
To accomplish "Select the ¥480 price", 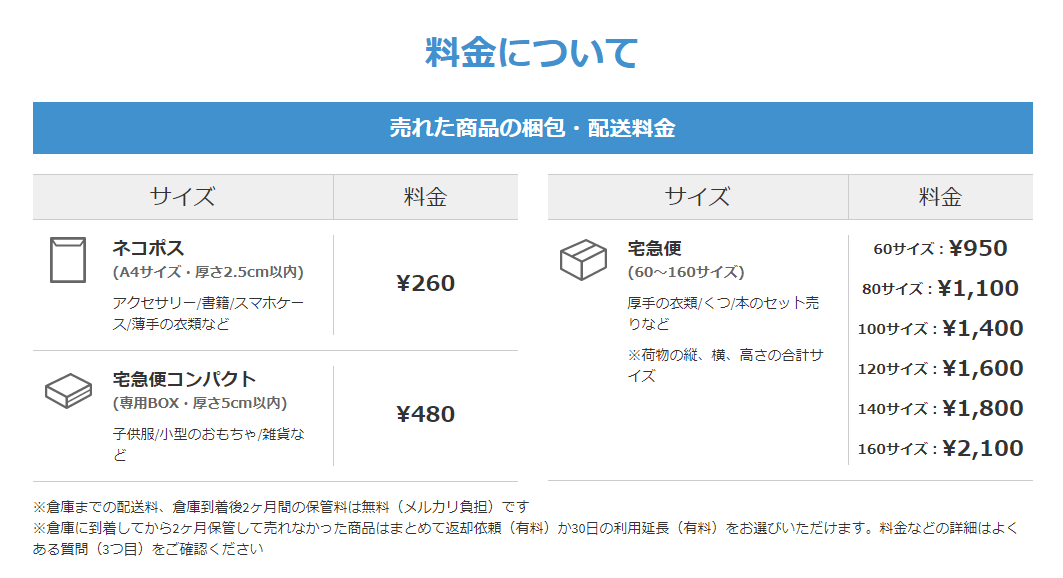I will 426,414.
